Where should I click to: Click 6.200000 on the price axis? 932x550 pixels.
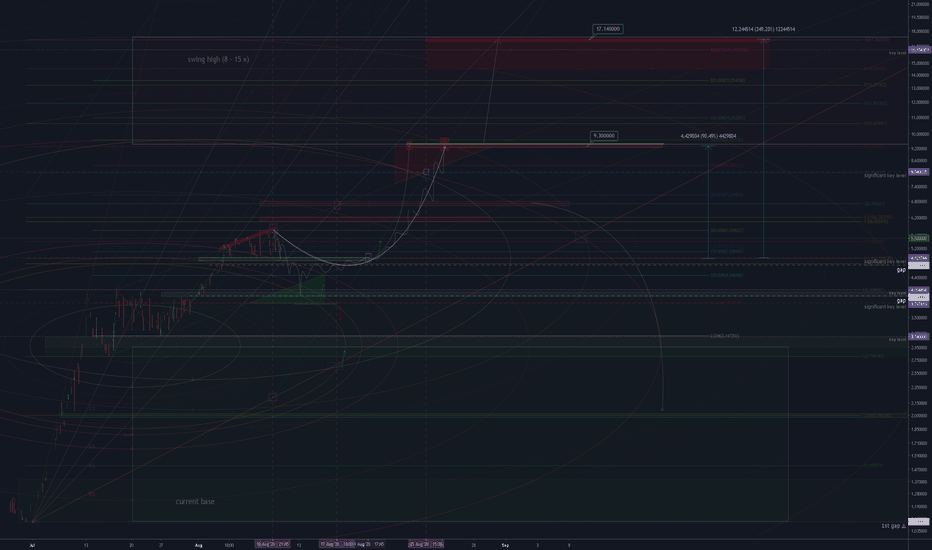pyautogui.click(x=919, y=218)
